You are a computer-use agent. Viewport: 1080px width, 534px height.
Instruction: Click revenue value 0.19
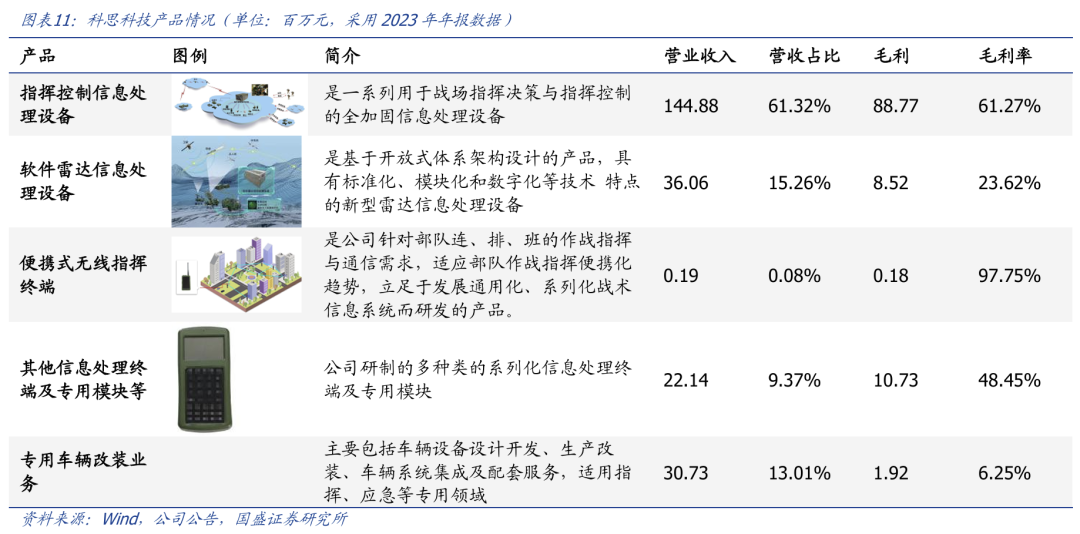[x=682, y=276]
